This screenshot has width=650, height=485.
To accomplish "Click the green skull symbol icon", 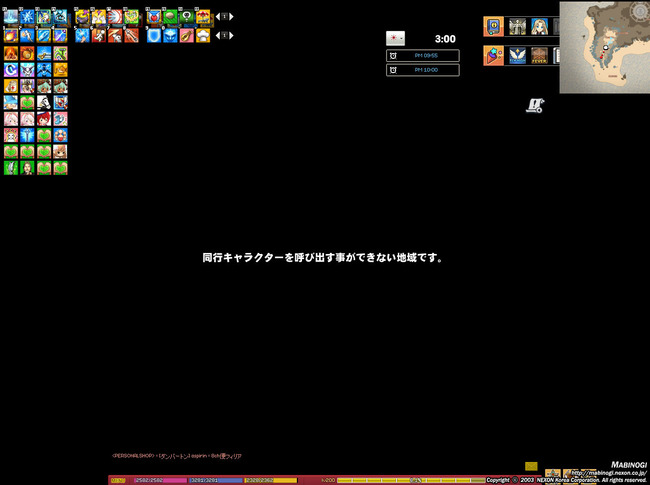I will coord(187,17).
